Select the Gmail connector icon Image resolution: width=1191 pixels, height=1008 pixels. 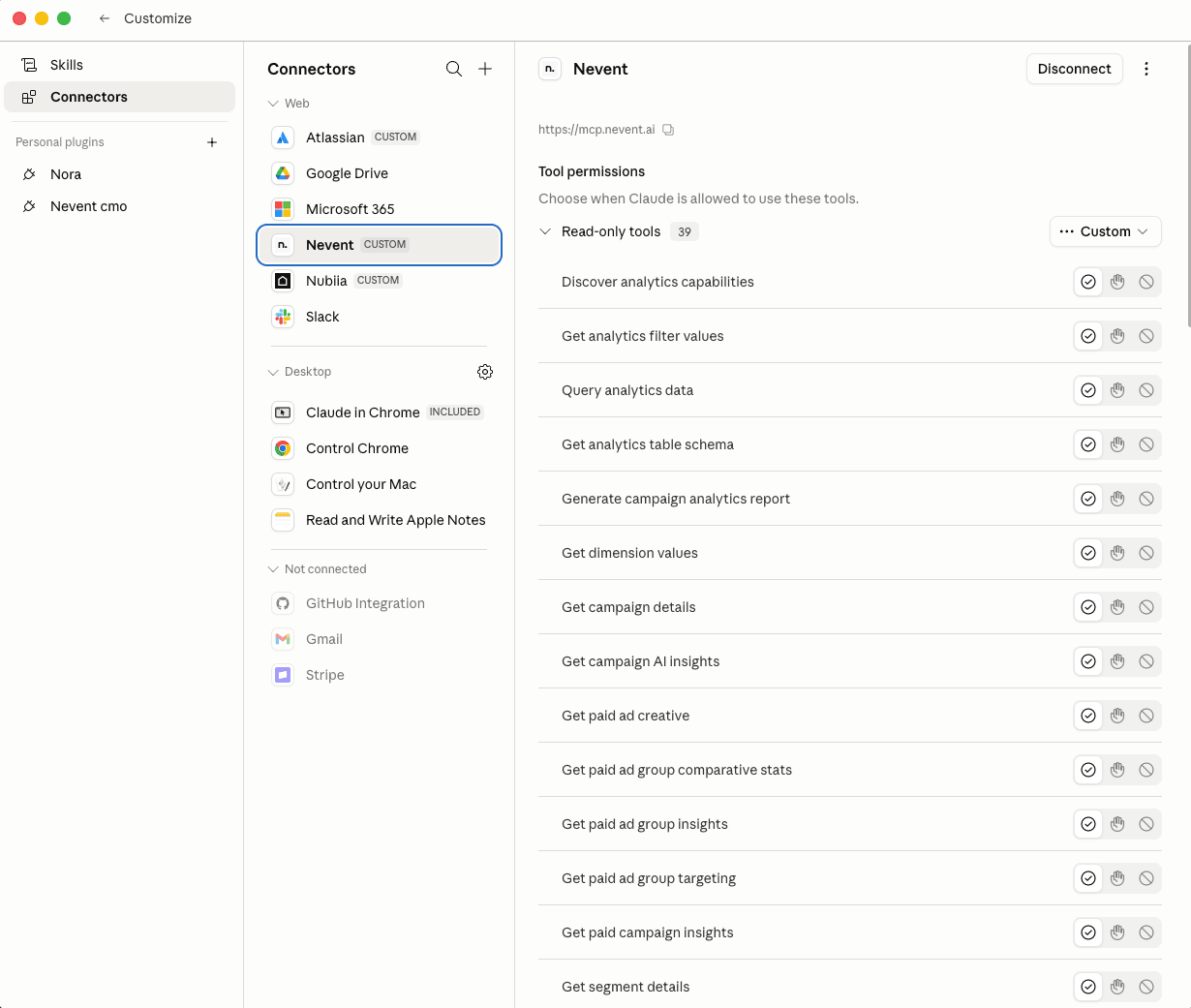point(283,639)
